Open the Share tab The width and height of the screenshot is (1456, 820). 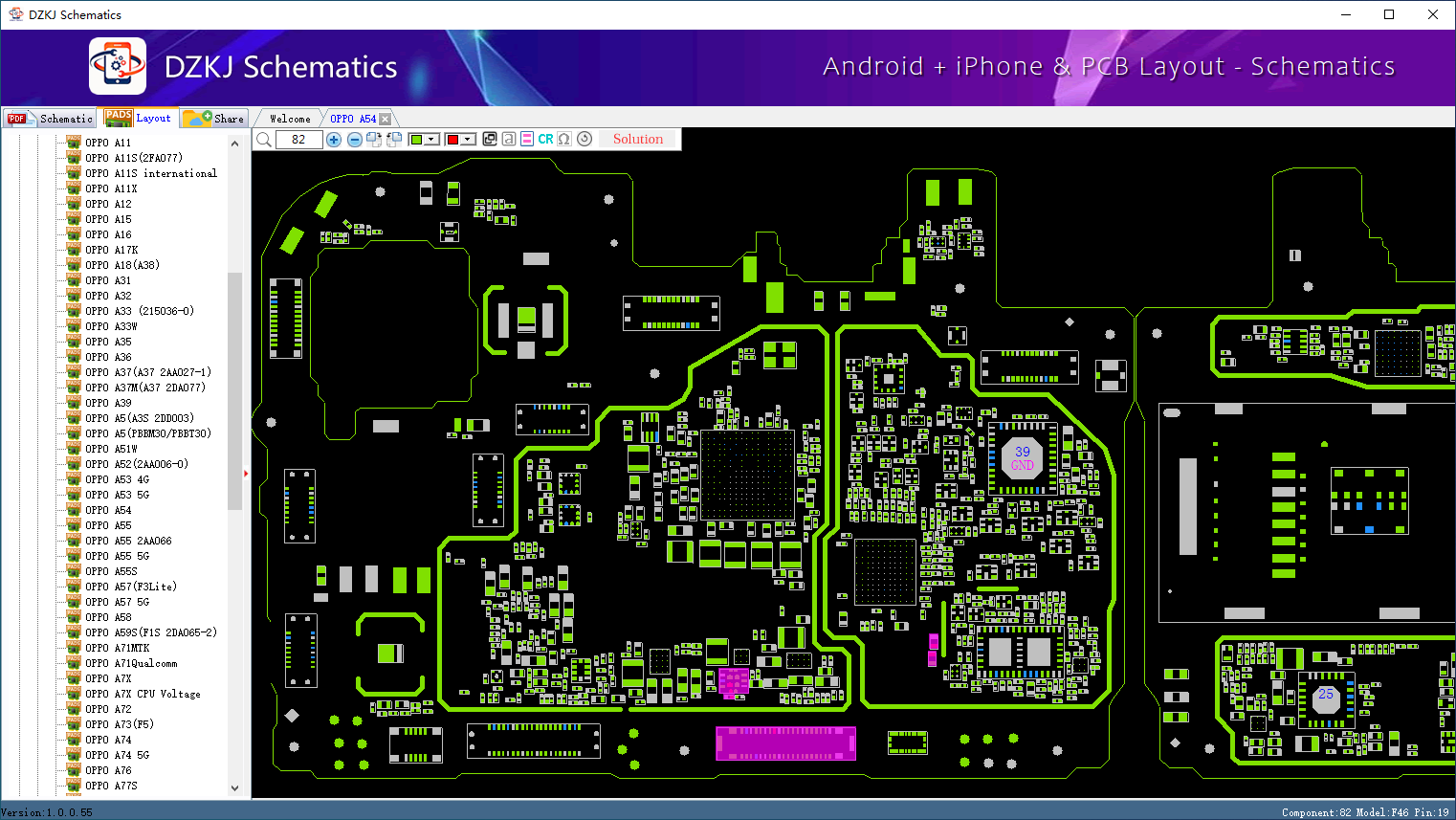[x=214, y=119]
